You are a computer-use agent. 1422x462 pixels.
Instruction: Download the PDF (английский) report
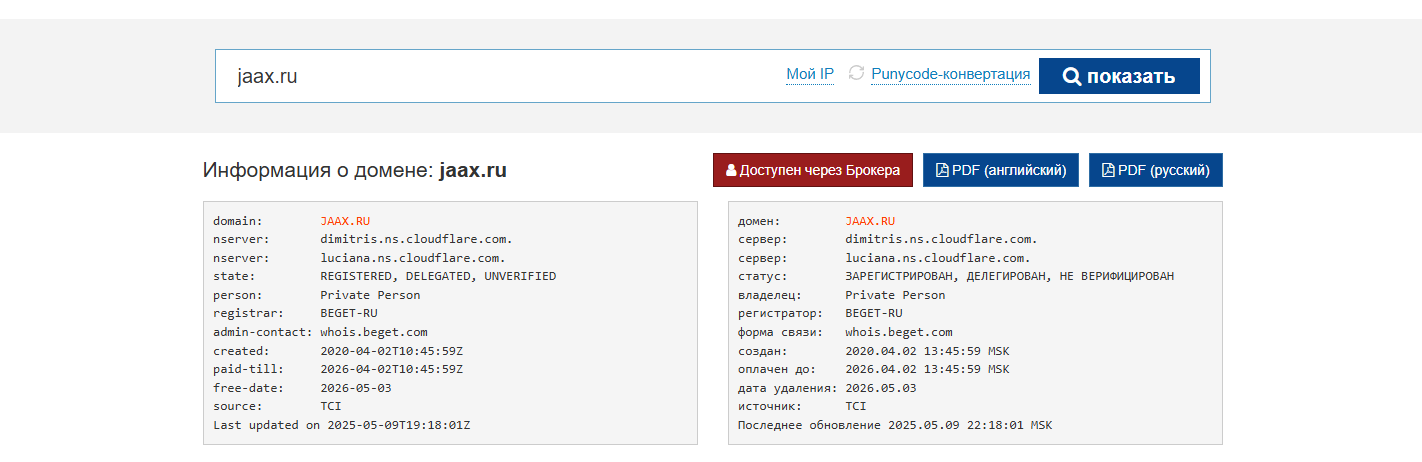(1000, 170)
